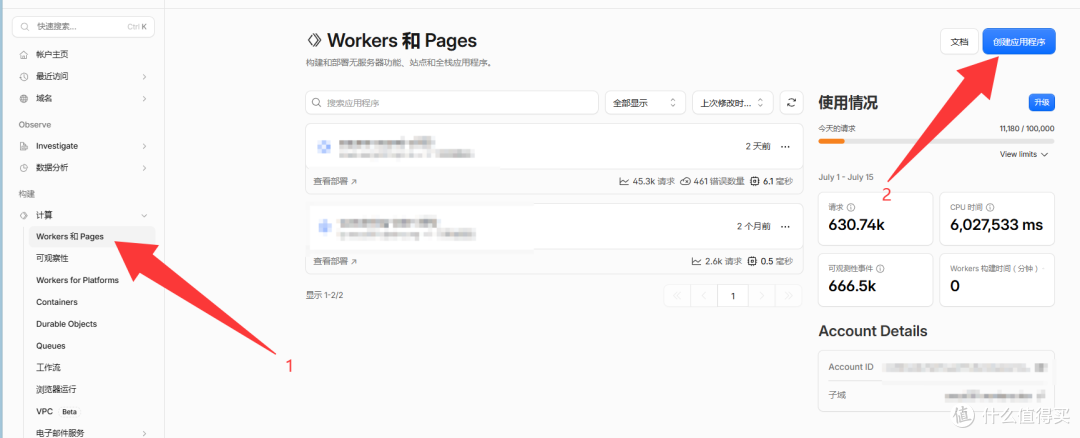Click the 11,180 / 100,000 request count
This screenshot has width=1080, height=438.
[x=1027, y=129]
